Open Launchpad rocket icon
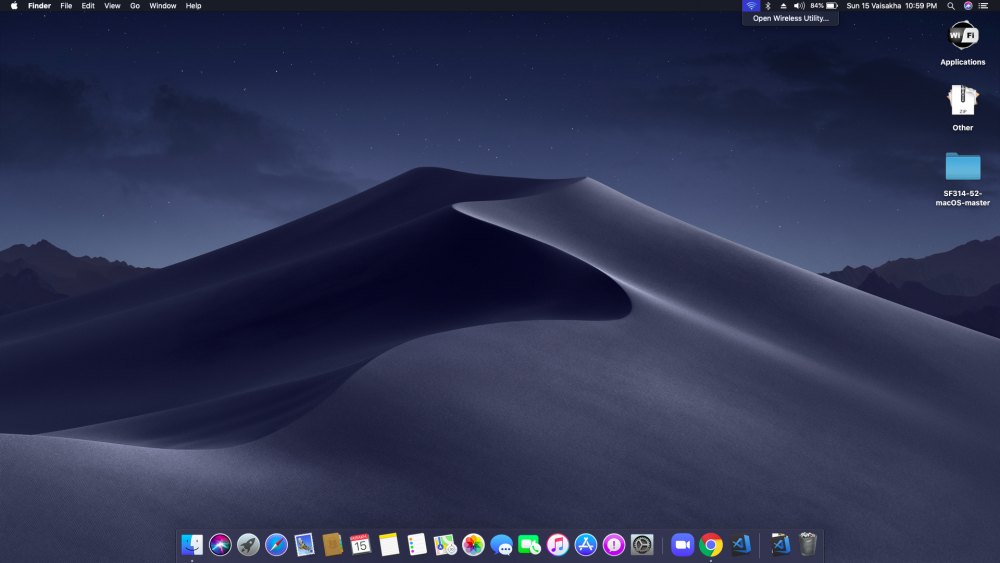 (x=248, y=545)
